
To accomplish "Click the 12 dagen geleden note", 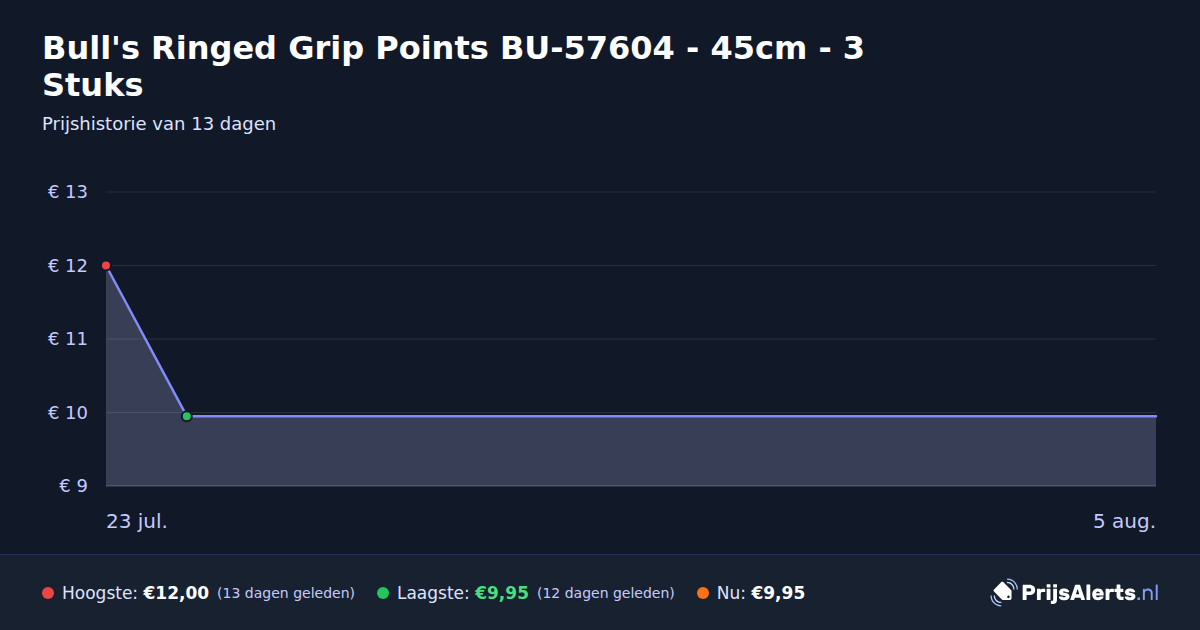I will tap(606, 593).
